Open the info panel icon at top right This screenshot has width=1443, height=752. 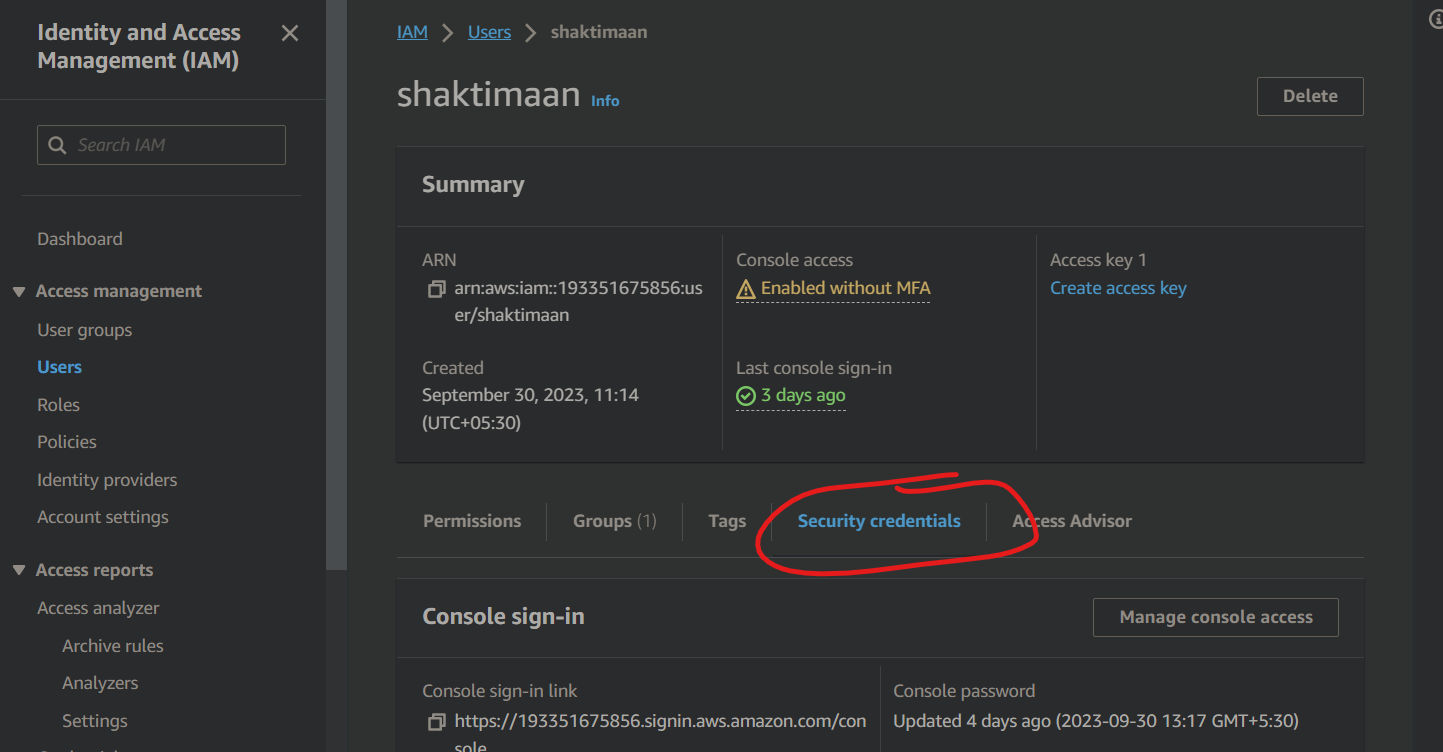pyautogui.click(x=1437, y=20)
